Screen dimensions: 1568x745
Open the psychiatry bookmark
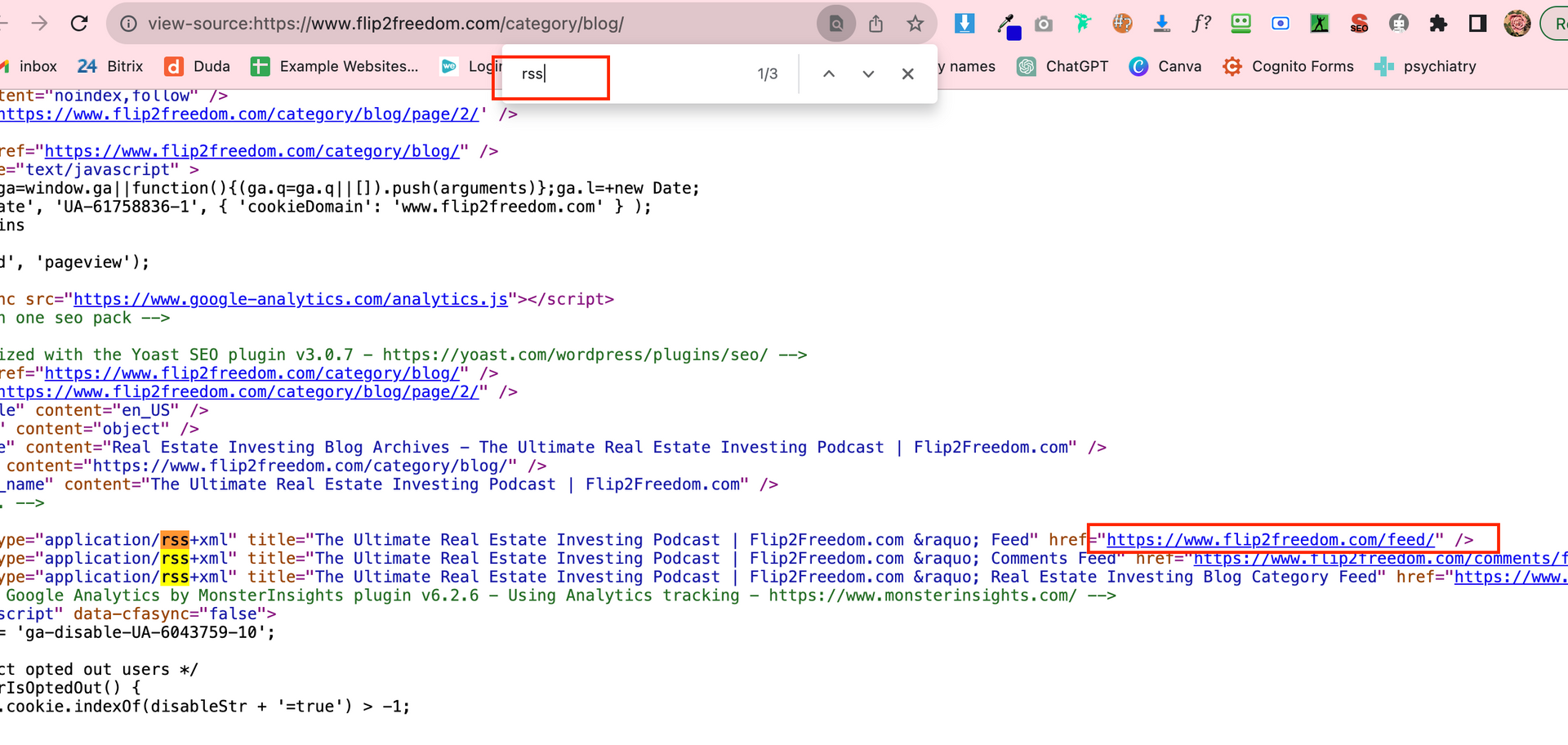click(x=1425, y=66)
